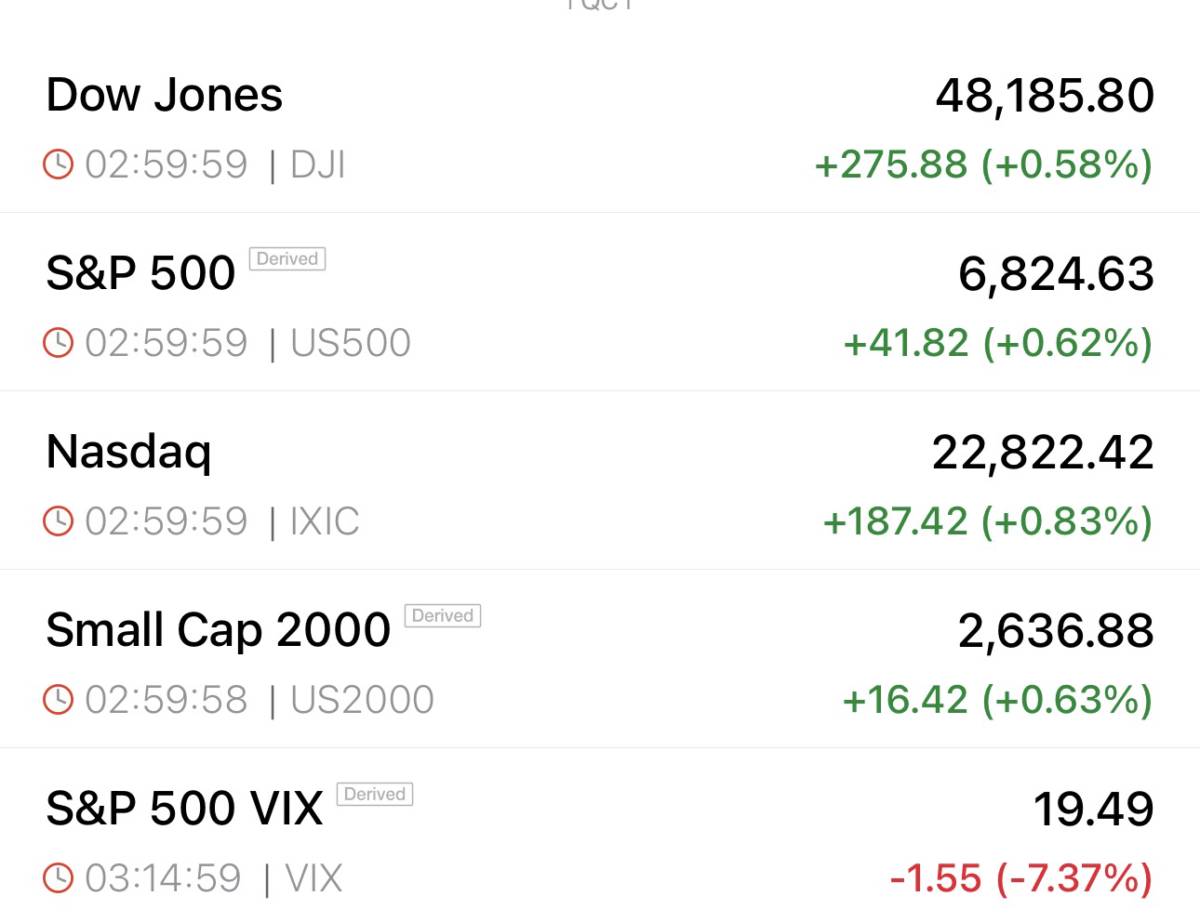Click the US2000 ticker symbol
The height and width of the screenshot is (922, 1200).
tap(362, 699)
